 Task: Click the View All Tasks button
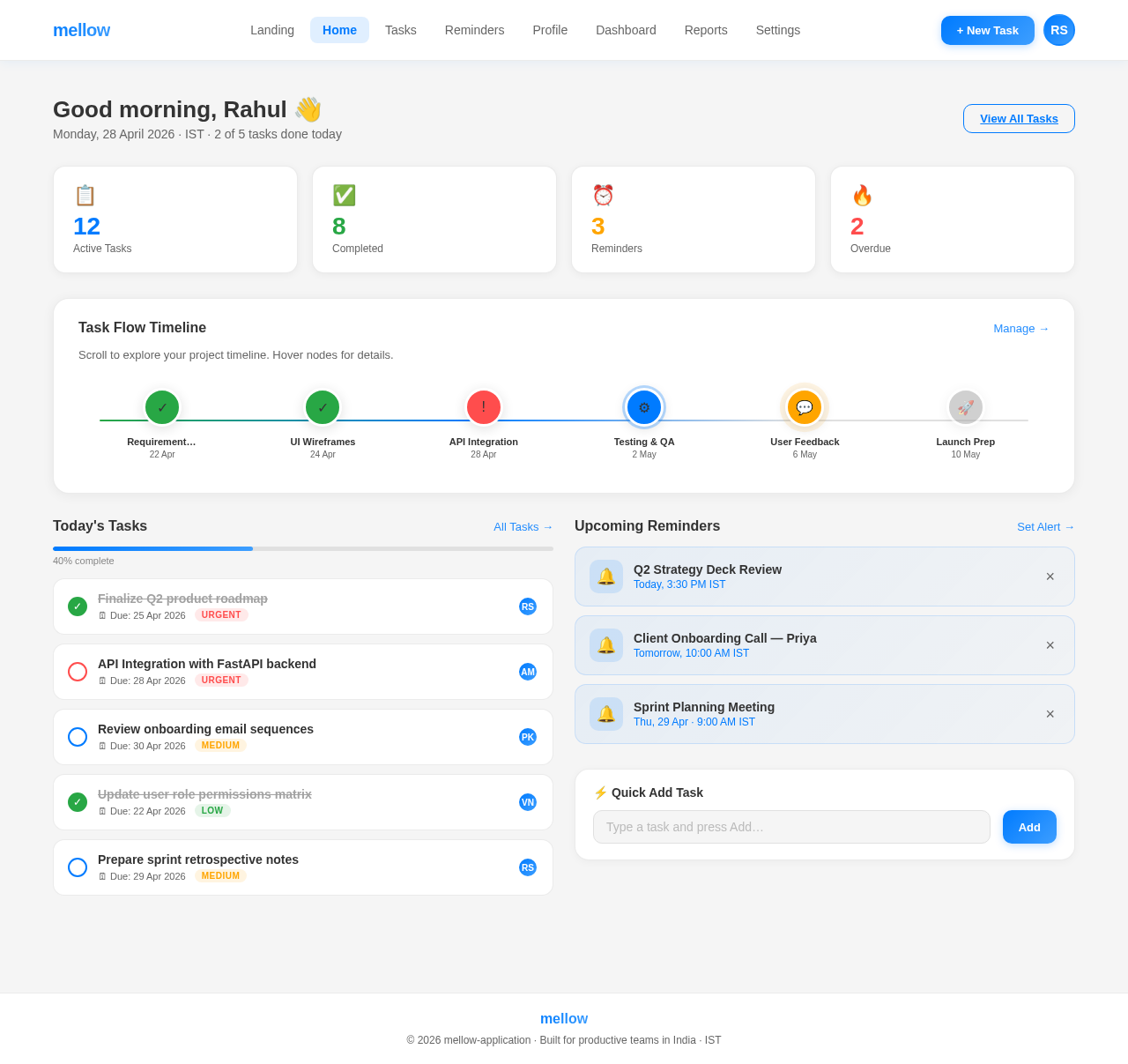(1019, 118)
